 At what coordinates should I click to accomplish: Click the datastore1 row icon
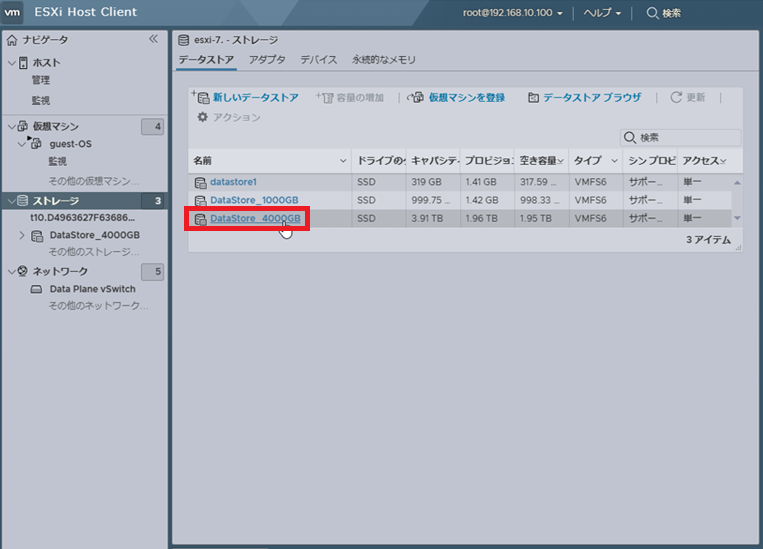(200, 182)
